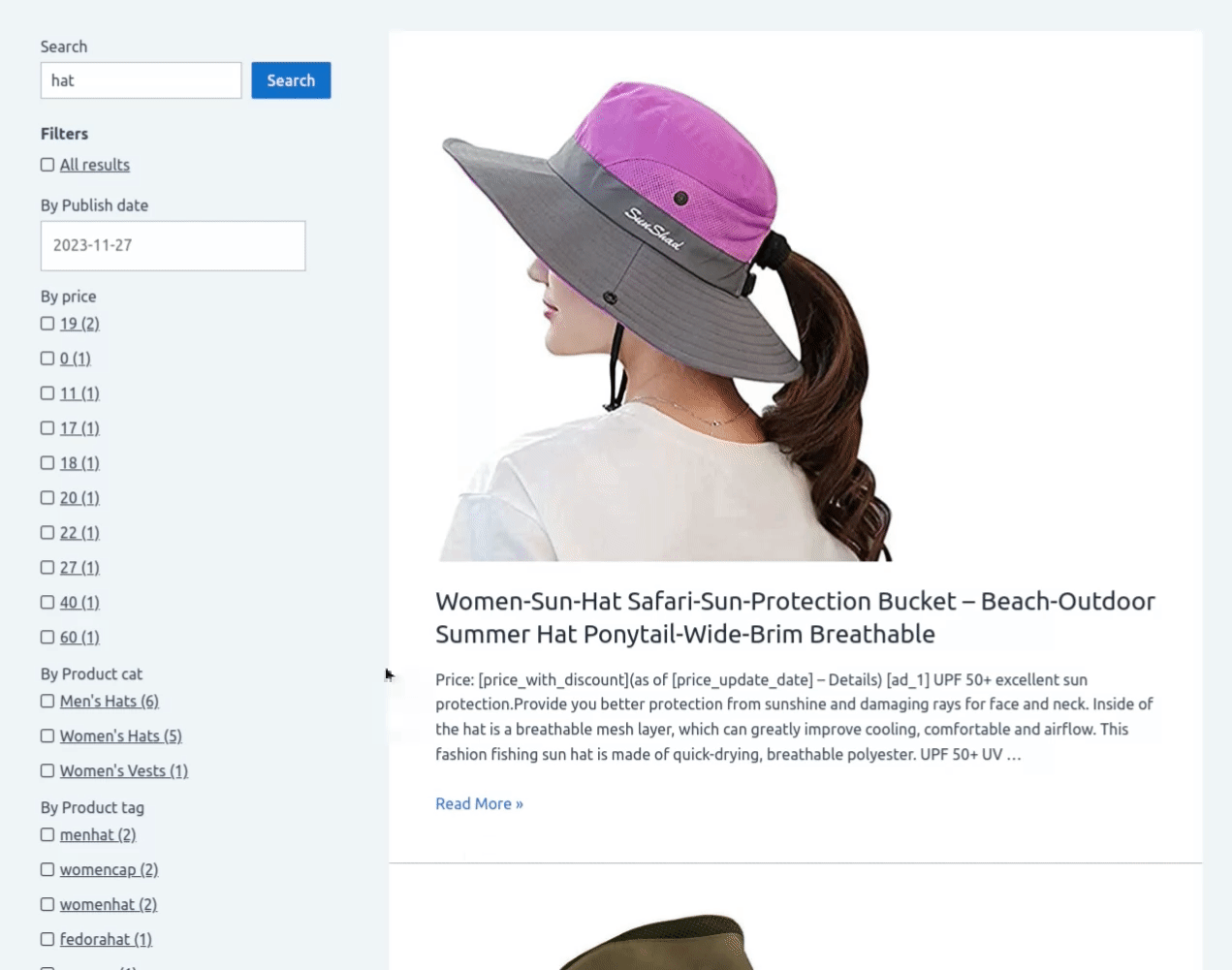Enable the menhat (2) tag checkbox
The image size is (1232, 970).
[x=47, y=835]
